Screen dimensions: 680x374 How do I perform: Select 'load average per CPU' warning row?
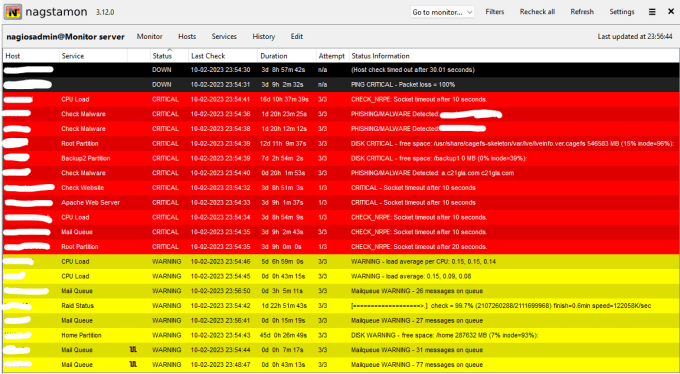[341, 262]
